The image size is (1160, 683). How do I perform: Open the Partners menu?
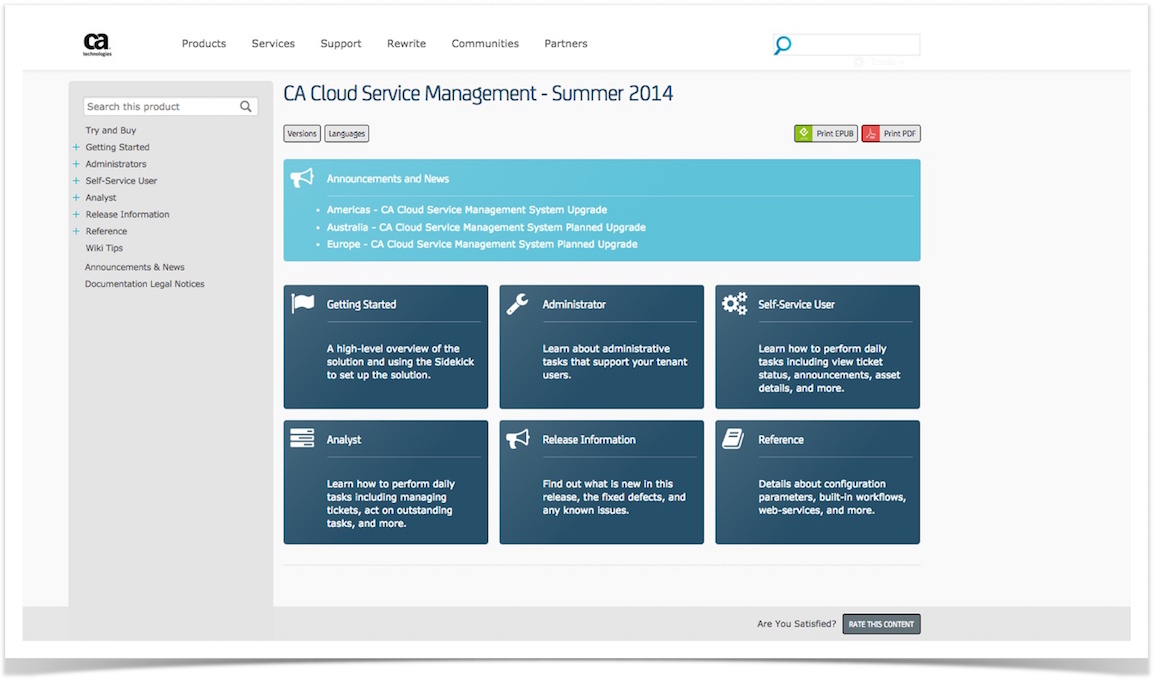pos(566,44)
